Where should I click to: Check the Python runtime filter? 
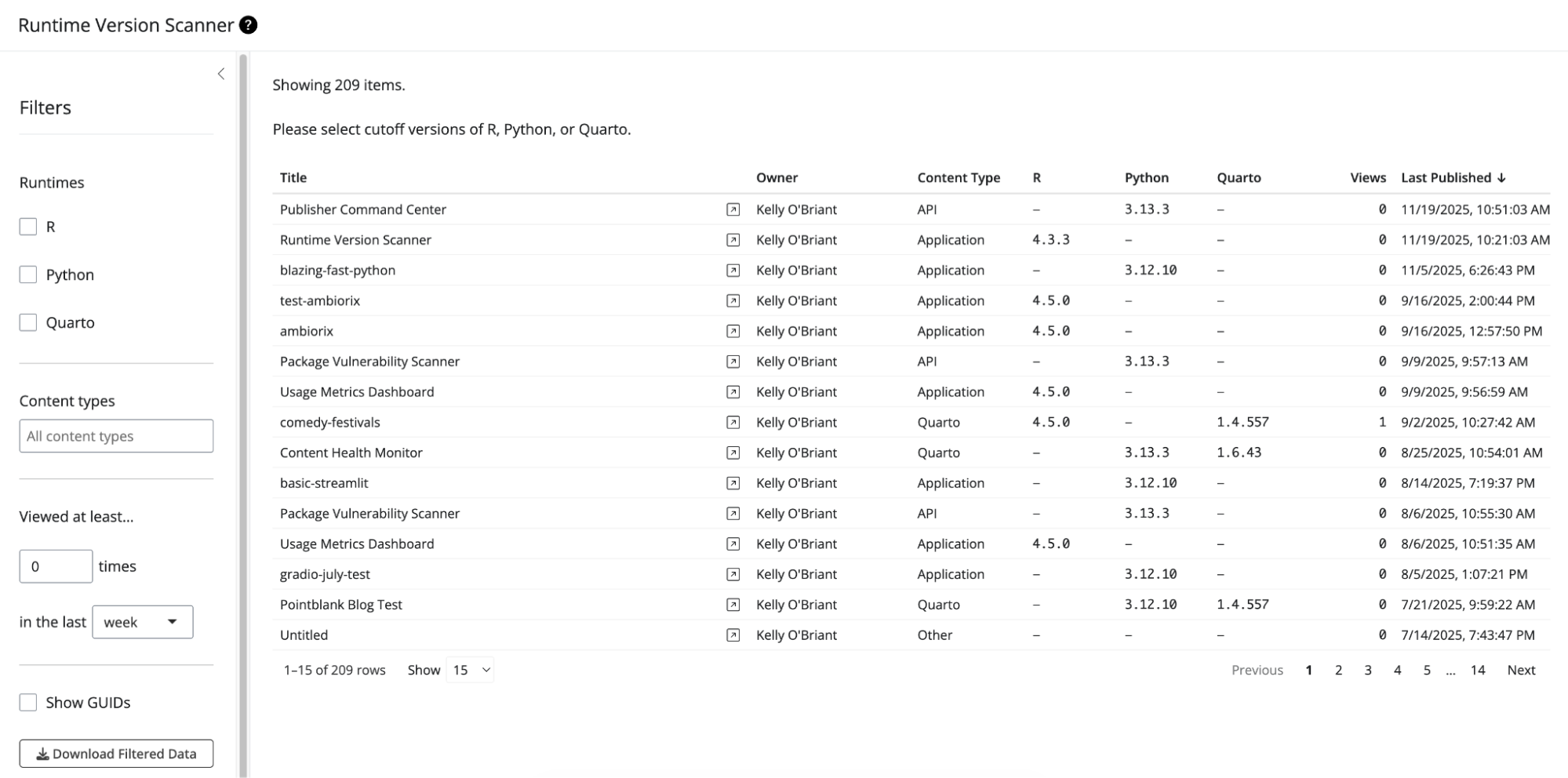point(28,274)
